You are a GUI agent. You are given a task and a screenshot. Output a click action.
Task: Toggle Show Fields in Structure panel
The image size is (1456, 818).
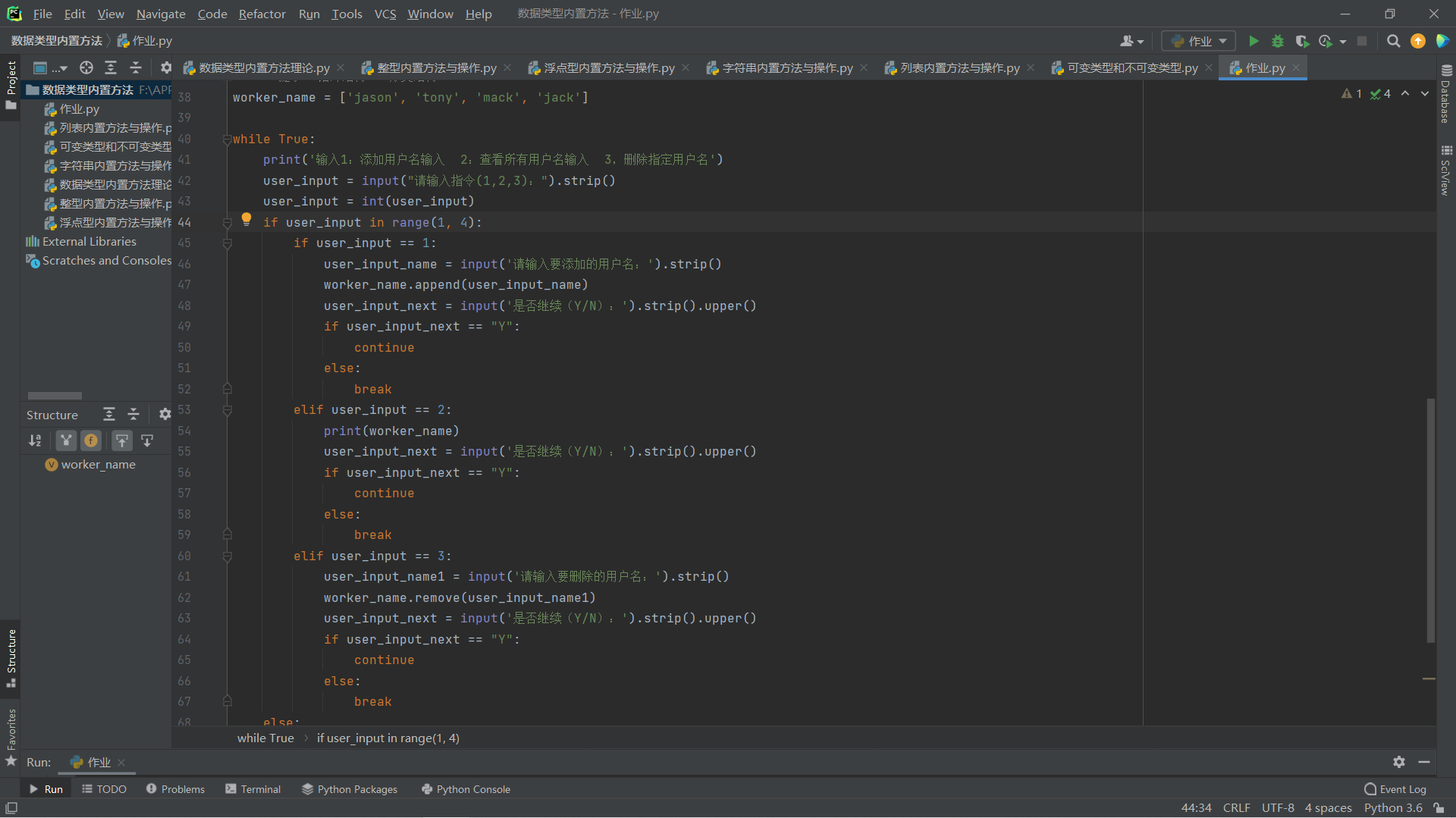(91, 440)
